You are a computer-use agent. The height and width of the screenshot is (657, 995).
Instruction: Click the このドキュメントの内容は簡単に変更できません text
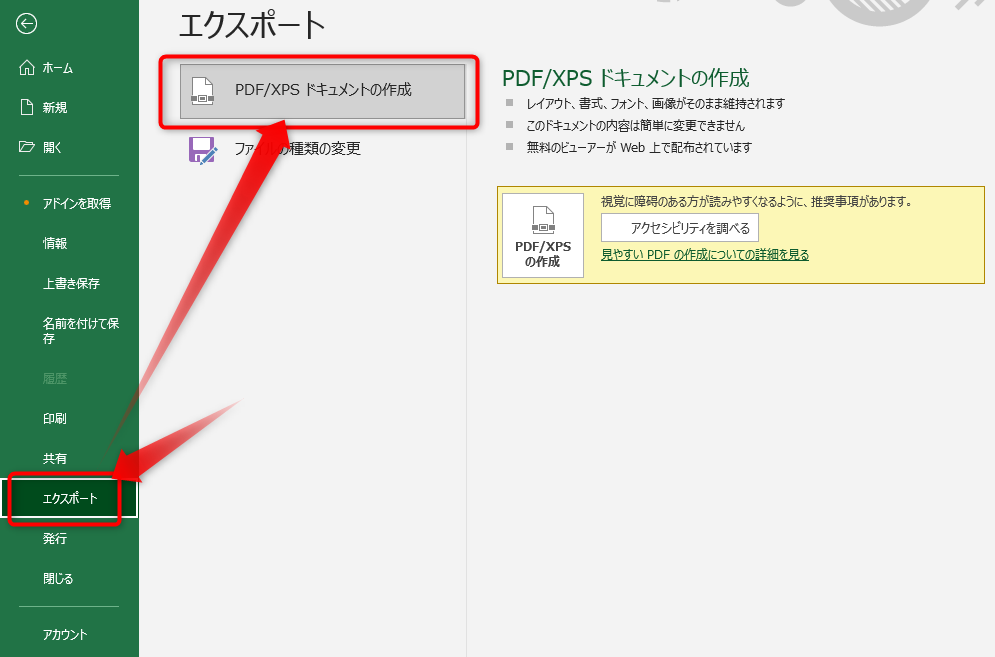pos(635,126)
